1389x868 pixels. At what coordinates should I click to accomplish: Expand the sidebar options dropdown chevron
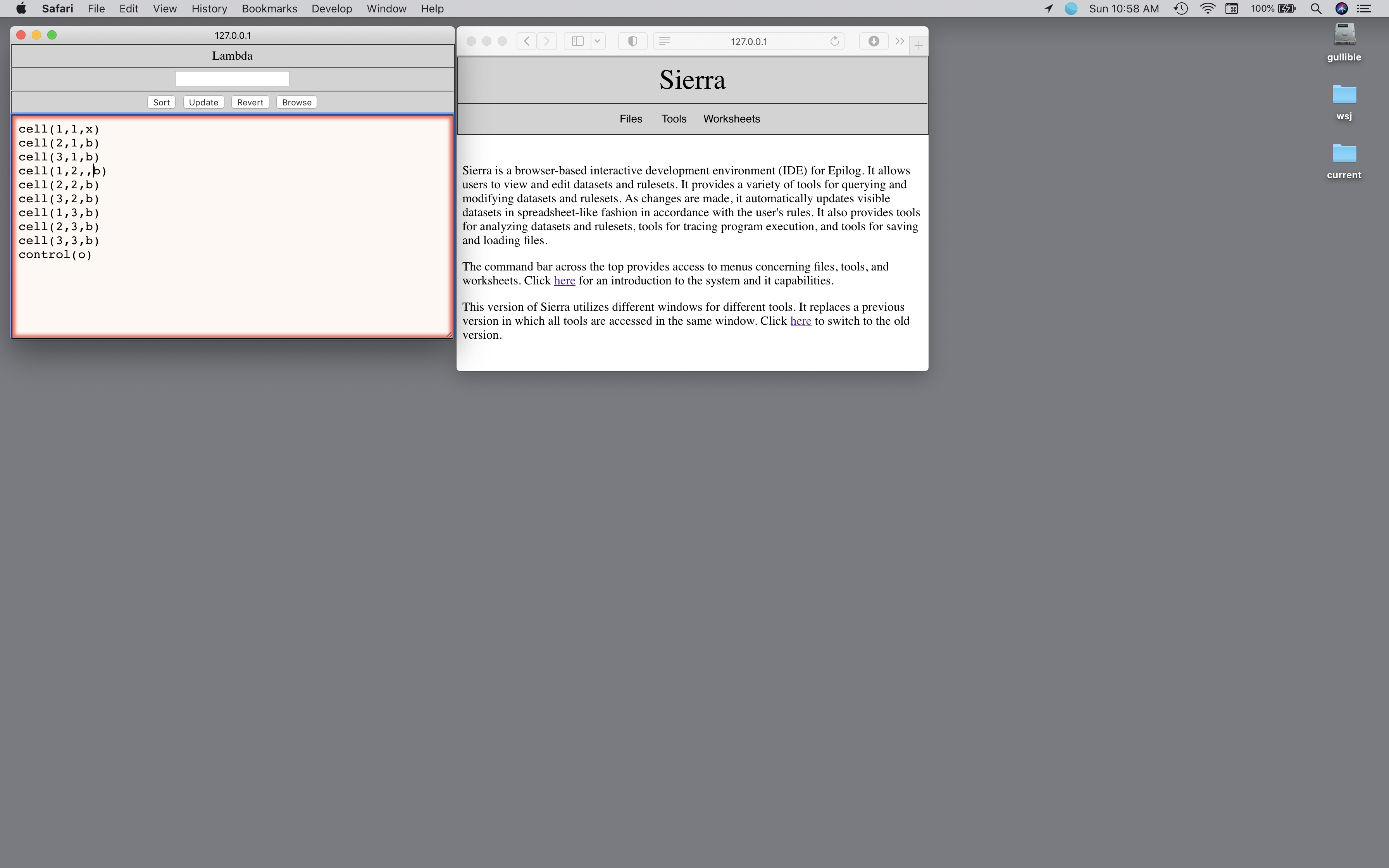pyautogui.click(x=598, y=41)
